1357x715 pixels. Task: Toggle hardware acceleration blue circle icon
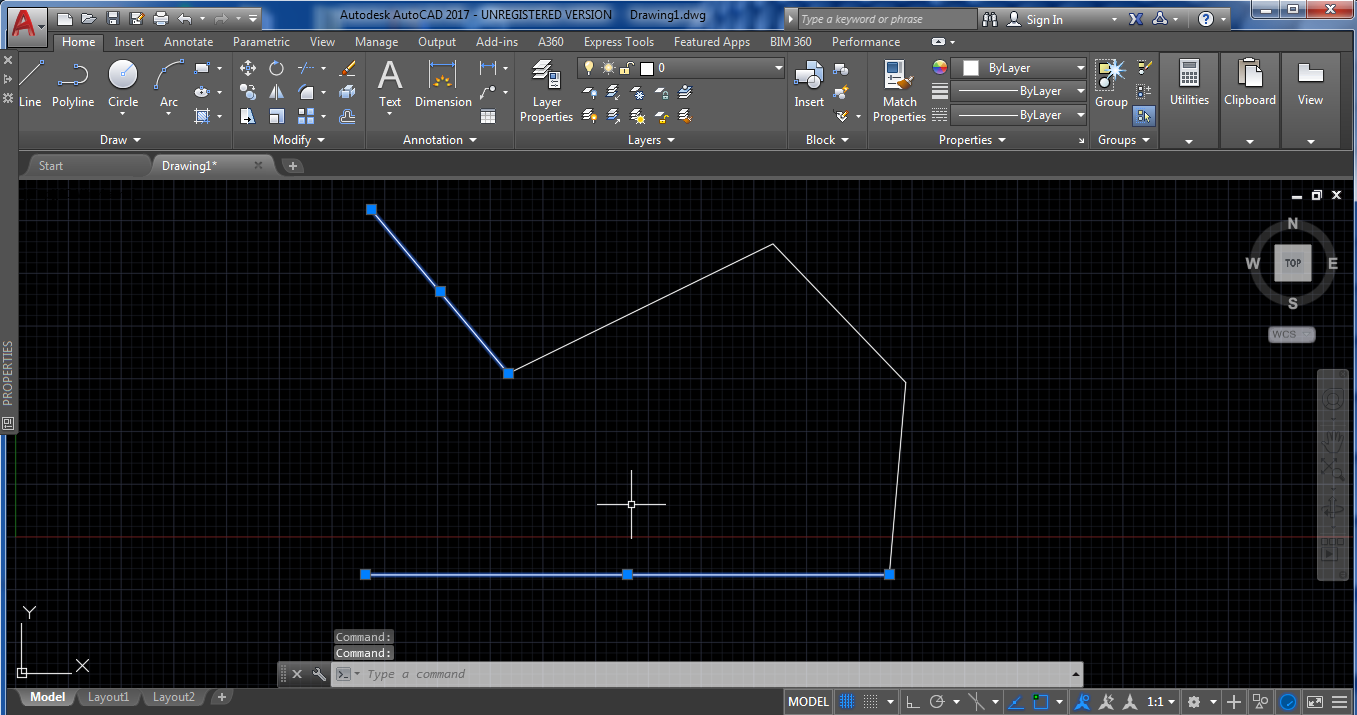(x=1289, y=701)
